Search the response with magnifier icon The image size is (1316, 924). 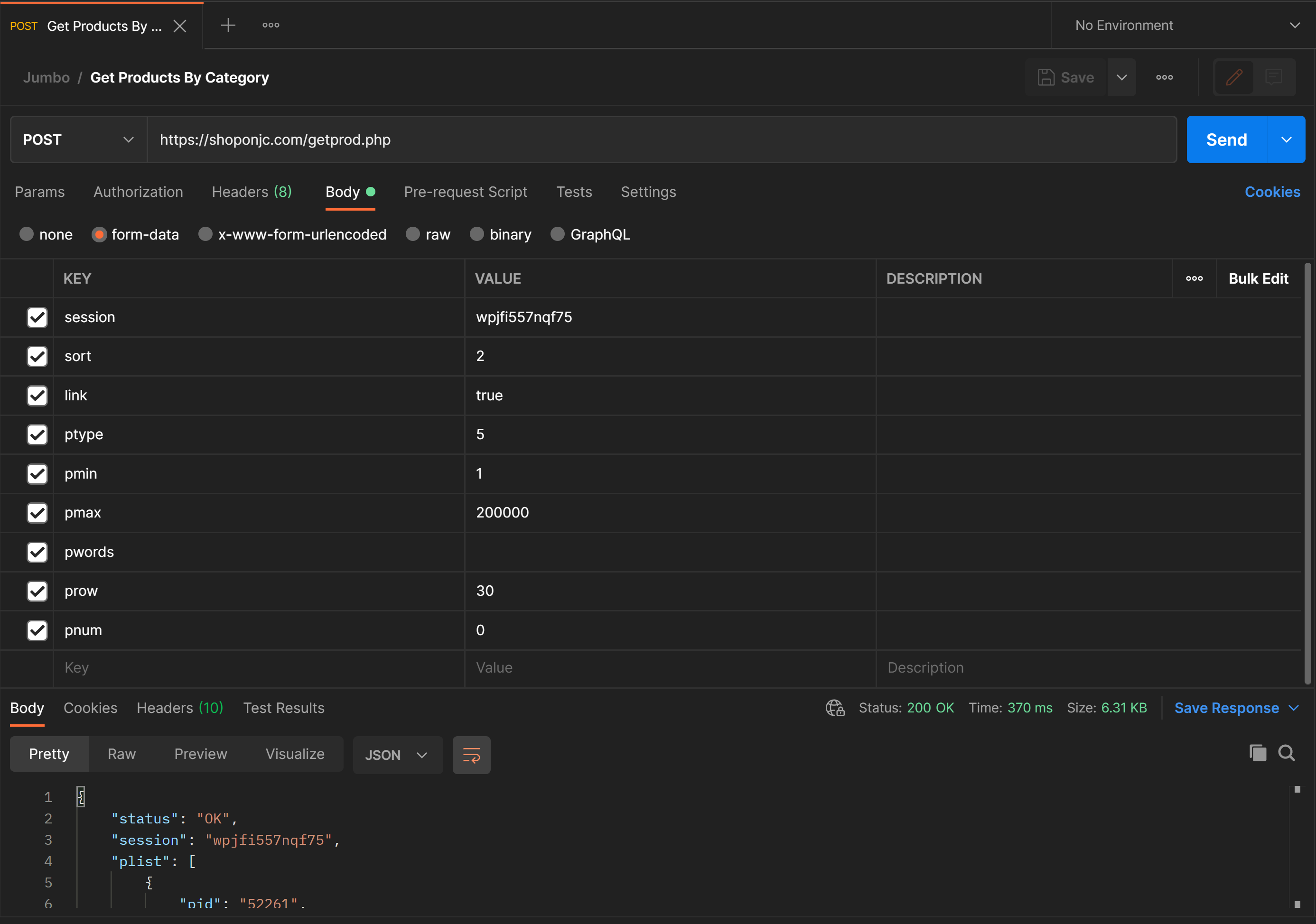click(1286, 753)
